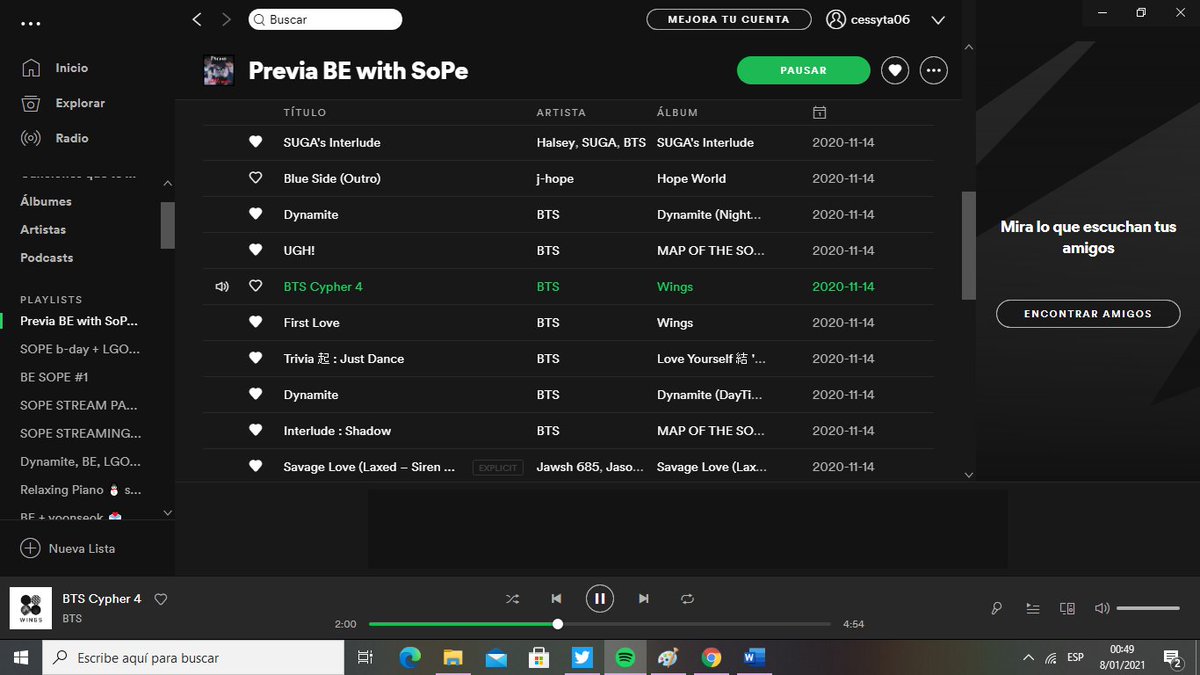This screenshot has width=1200, height=675.
Task: Click the Wings album cover thumbnail
Action: tap(31, 608)
